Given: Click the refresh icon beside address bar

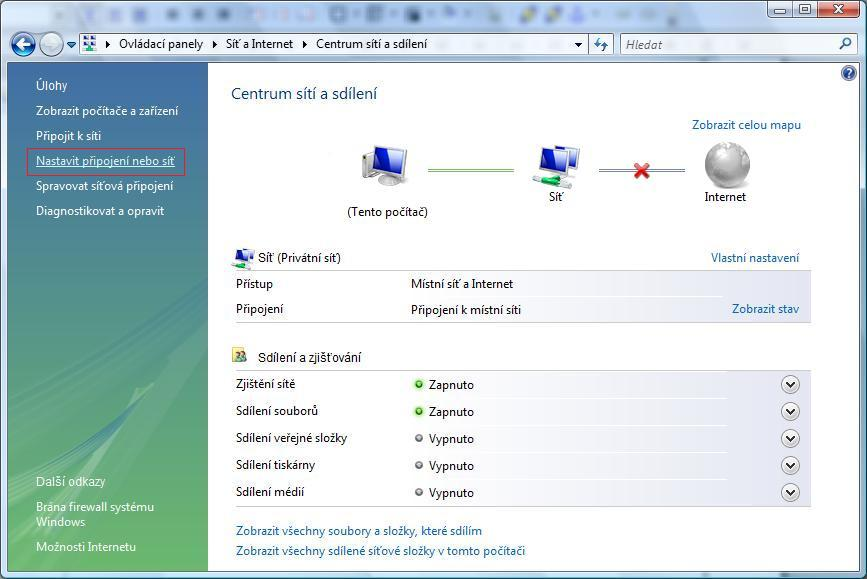Looking at the screenshot, I should [602, 44].
